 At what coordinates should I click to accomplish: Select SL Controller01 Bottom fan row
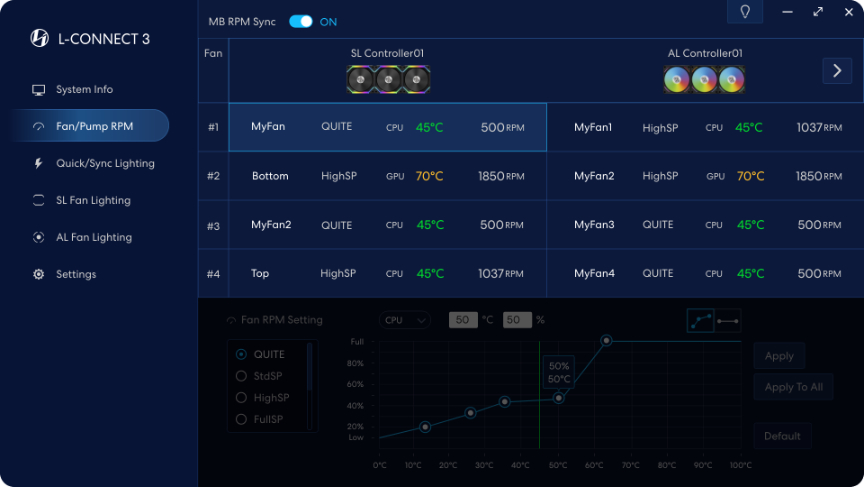[387, 176]
